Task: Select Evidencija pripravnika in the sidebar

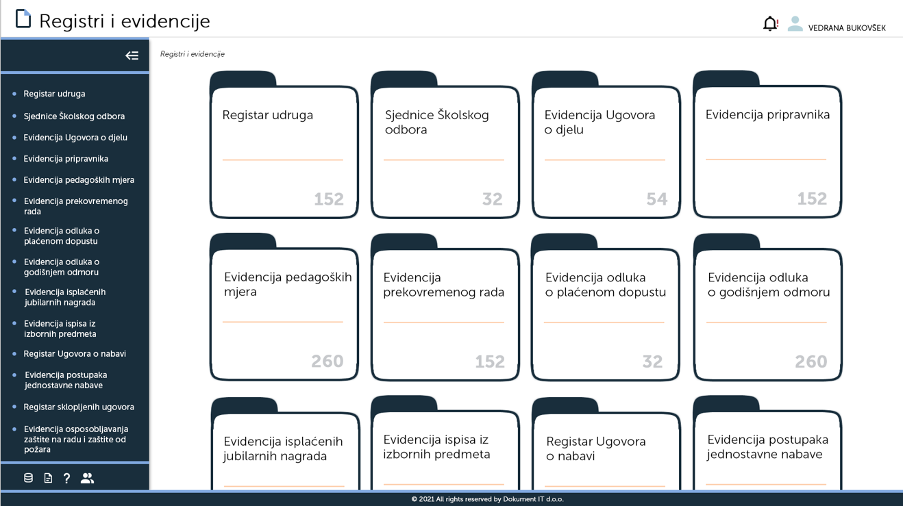Action: (66, 159)
